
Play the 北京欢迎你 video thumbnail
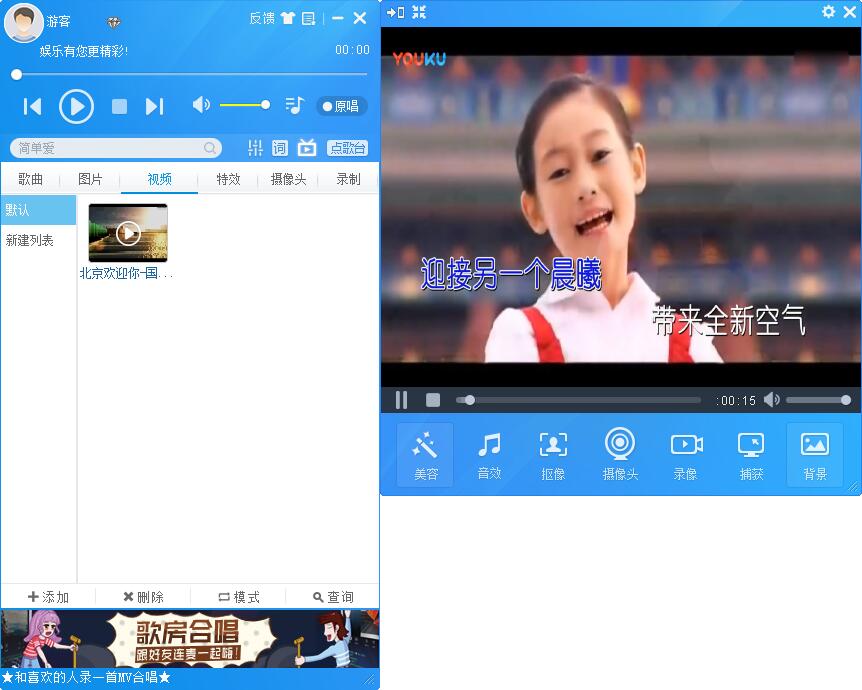tap(128, 233)
